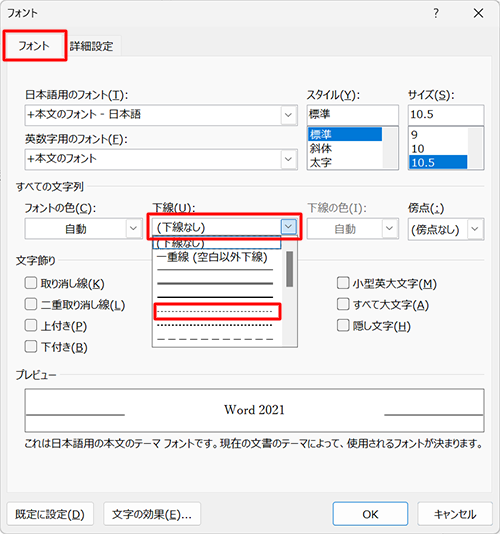Check 隠し文字(H) option
Screen dimensions: 500x534
(343, 325)
